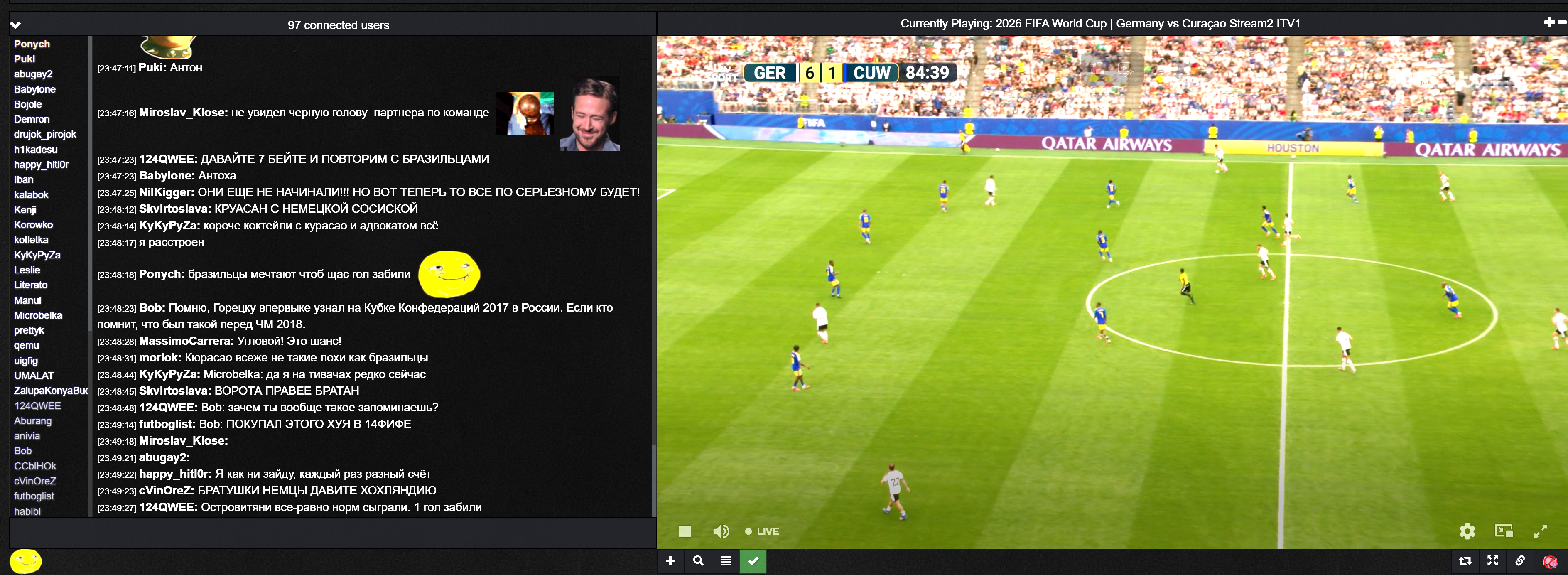Enter fullscreen using the player arrows icon

[x=1540, y=531]
